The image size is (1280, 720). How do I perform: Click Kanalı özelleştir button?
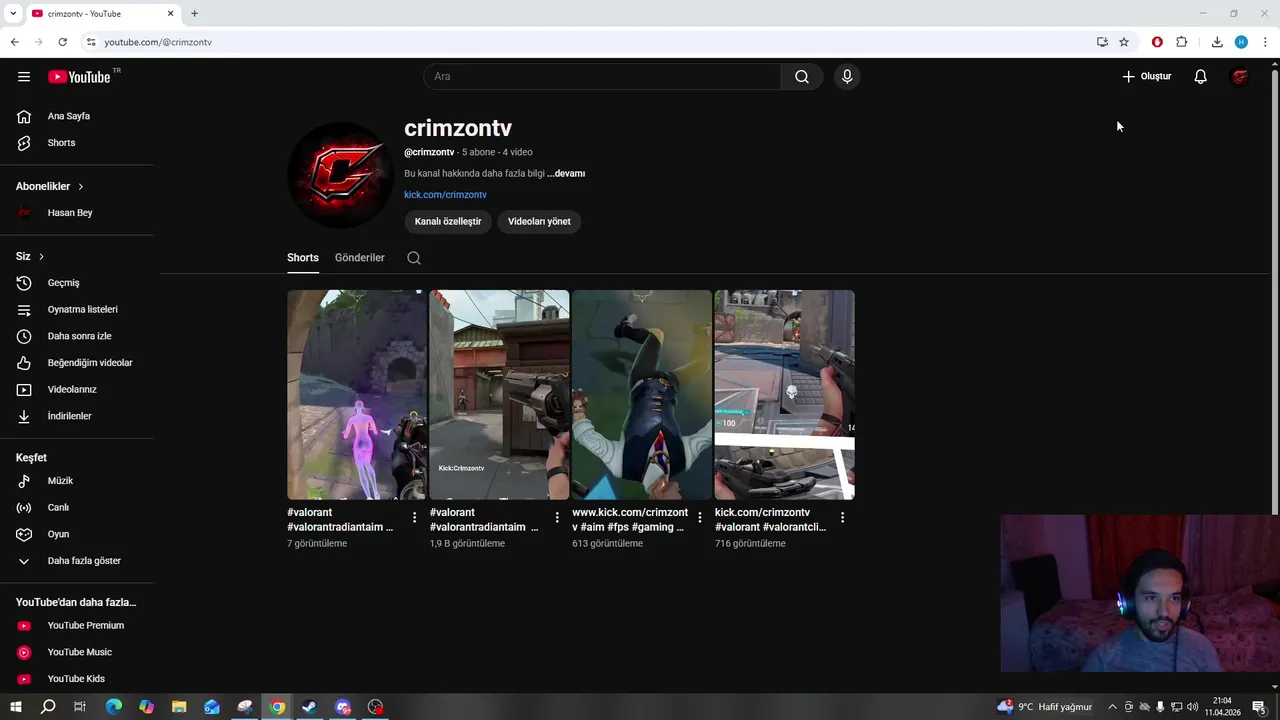(448, 222)
